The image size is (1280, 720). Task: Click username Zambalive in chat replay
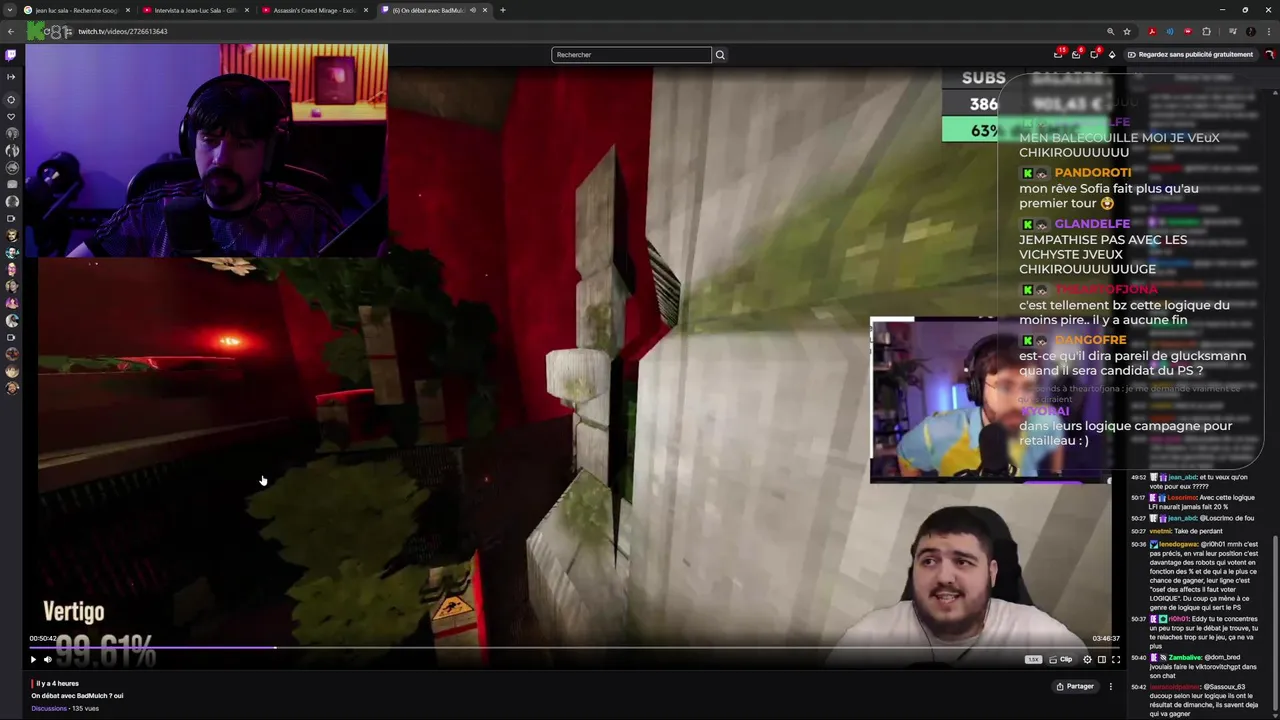coord(1185,657)
